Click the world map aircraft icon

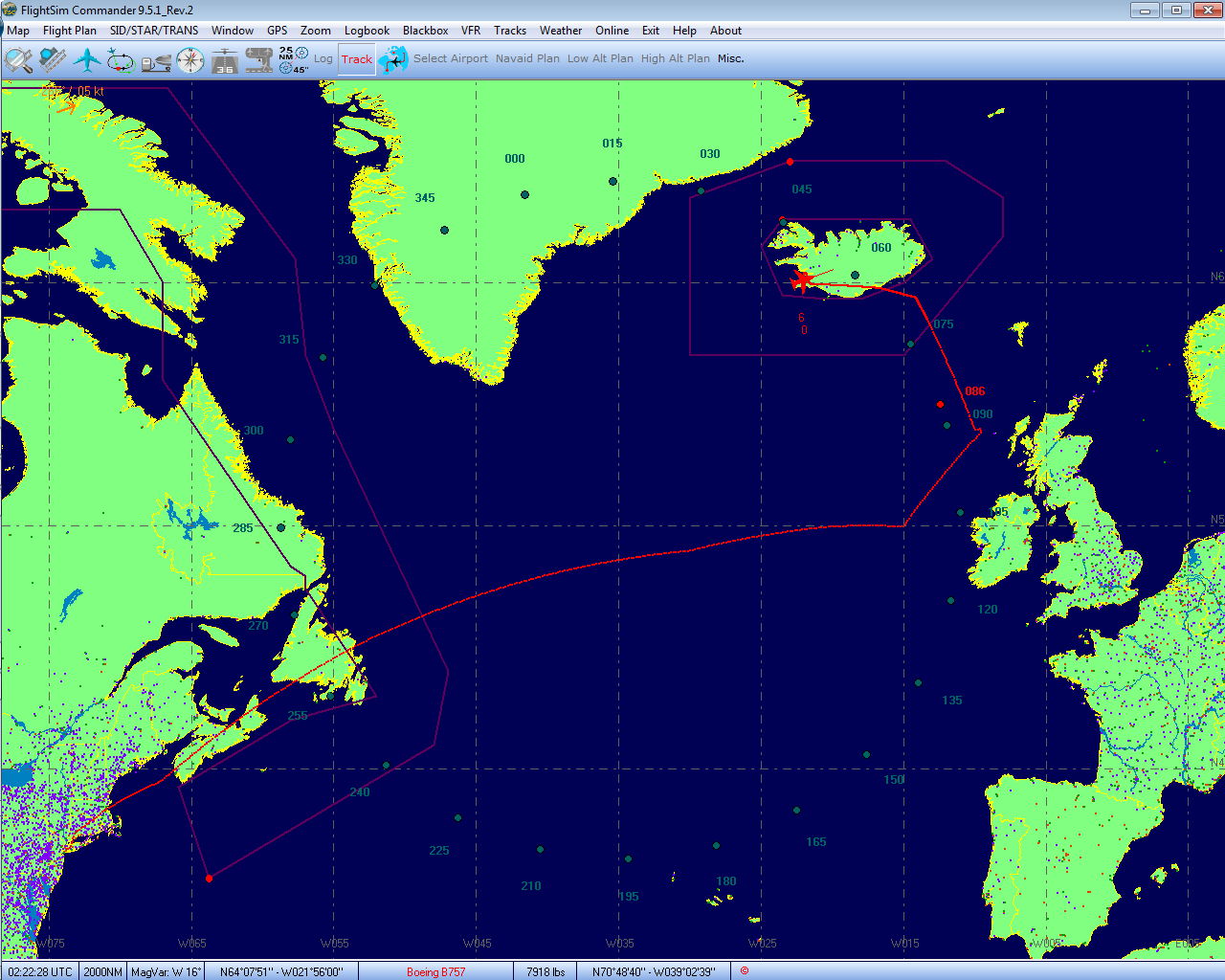(x=392, y=59)
